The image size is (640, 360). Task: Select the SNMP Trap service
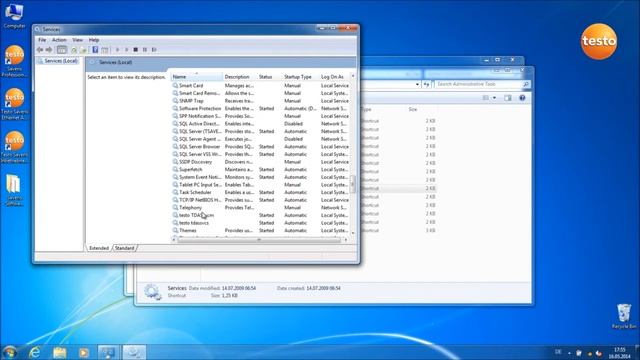[x=260, y=101]
